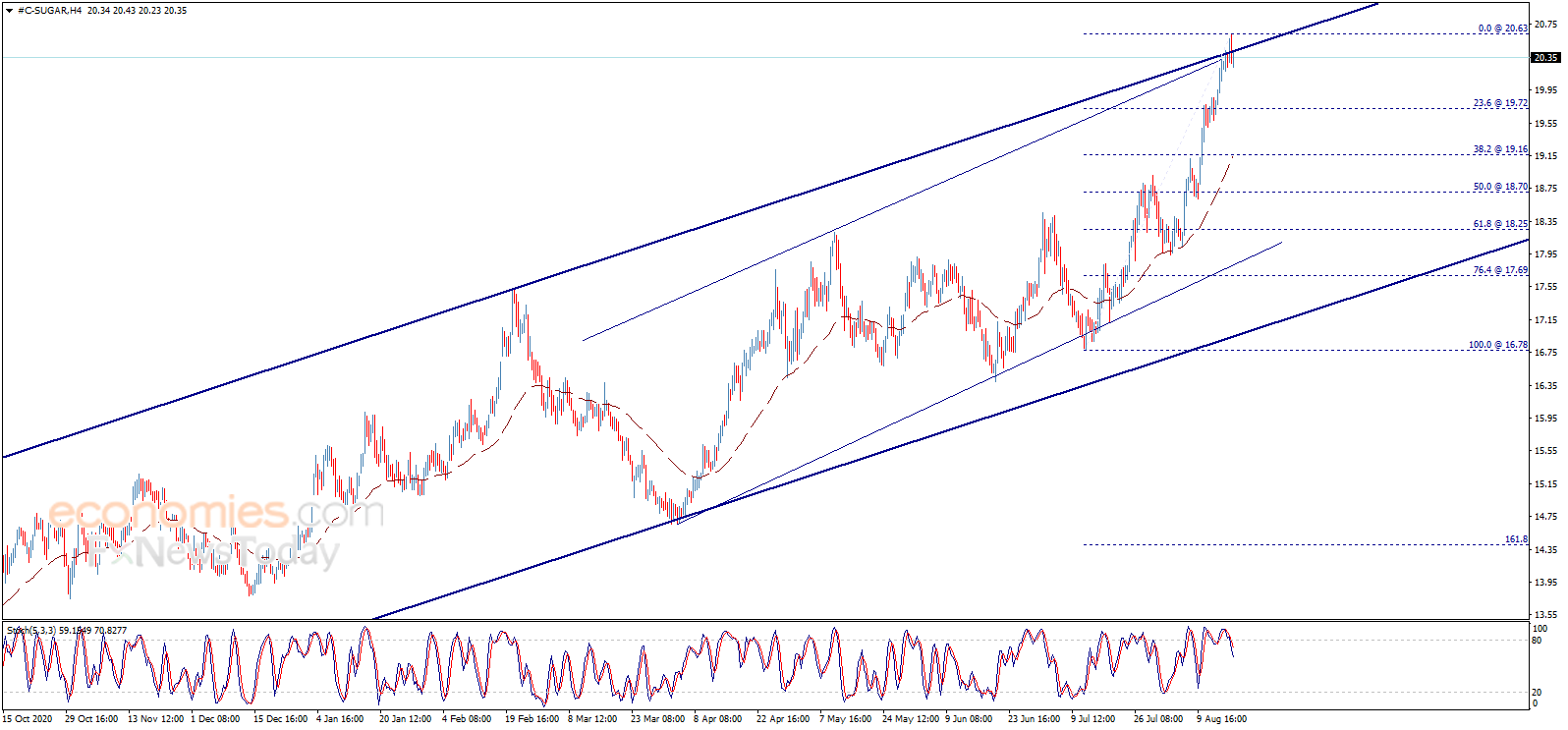Click the 16.35 price axis label
This screenshot has height=730, width=1568.
tap(1546, 386)
